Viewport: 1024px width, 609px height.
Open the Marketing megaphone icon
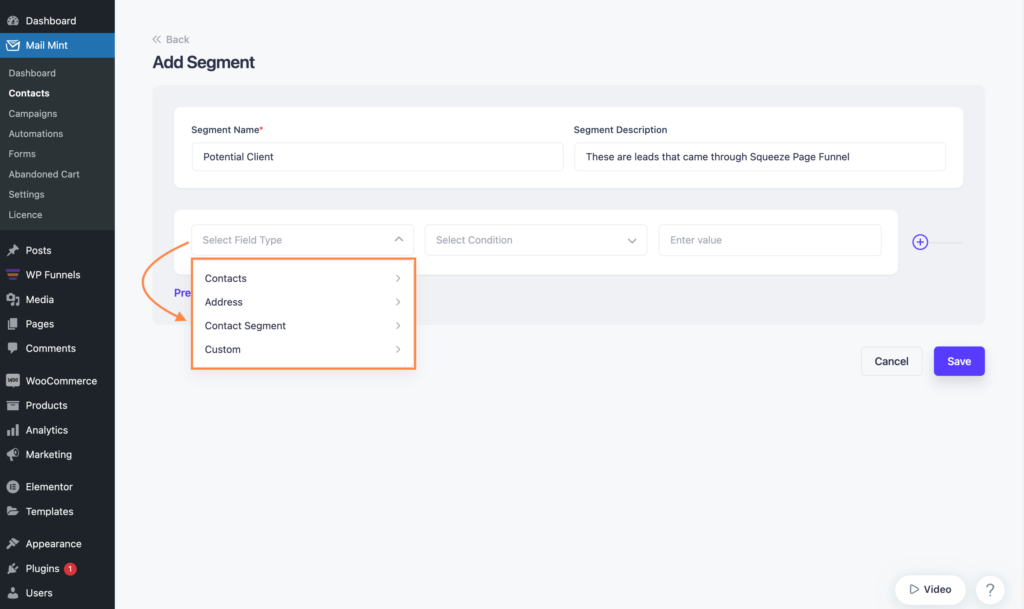point(15,454)
